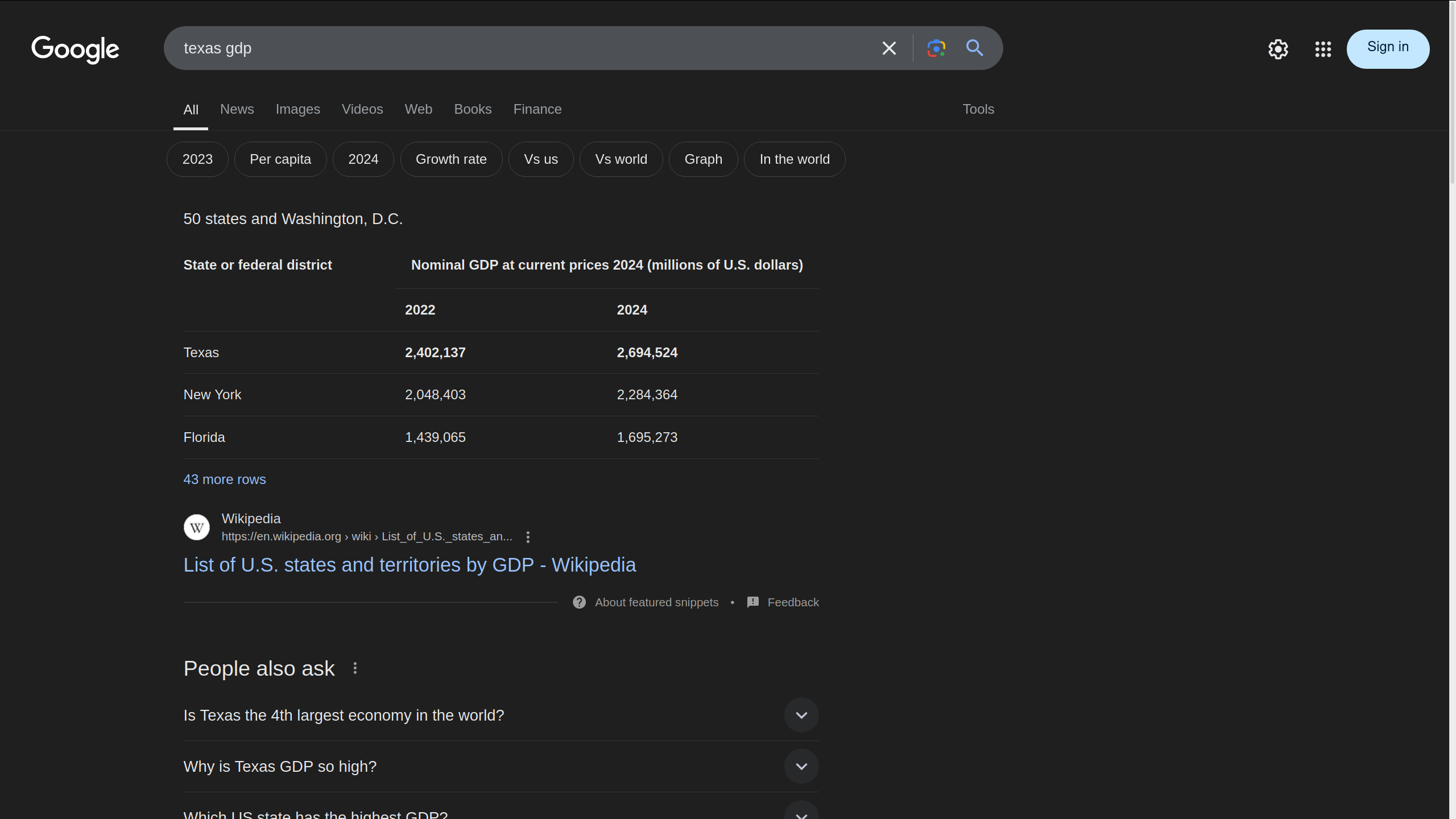Click the Florida row label
Image resolution: width=1456 pixels, height=819 pixels.
[x=204, y=437]
